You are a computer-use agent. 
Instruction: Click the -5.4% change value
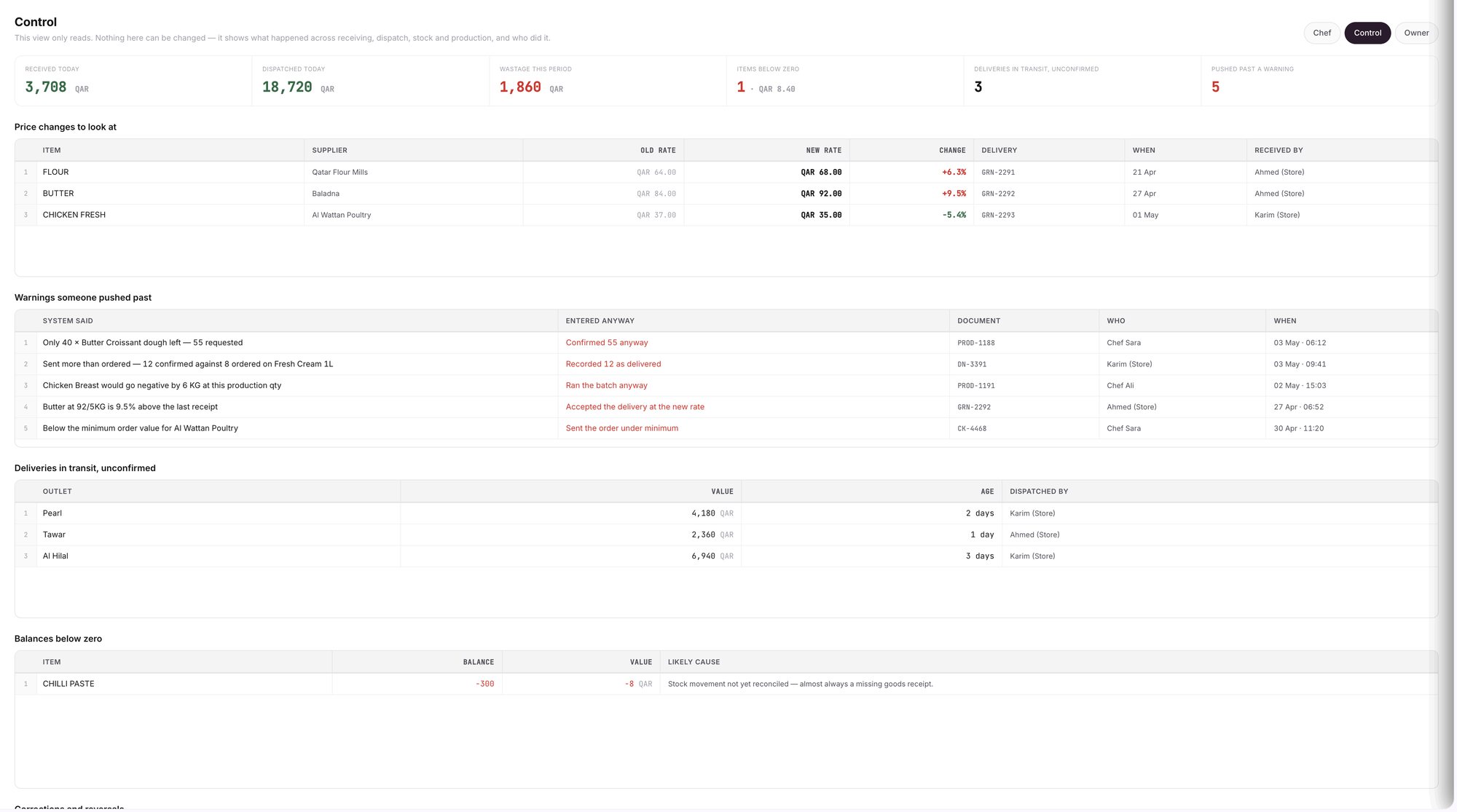[x=954, y=216]
